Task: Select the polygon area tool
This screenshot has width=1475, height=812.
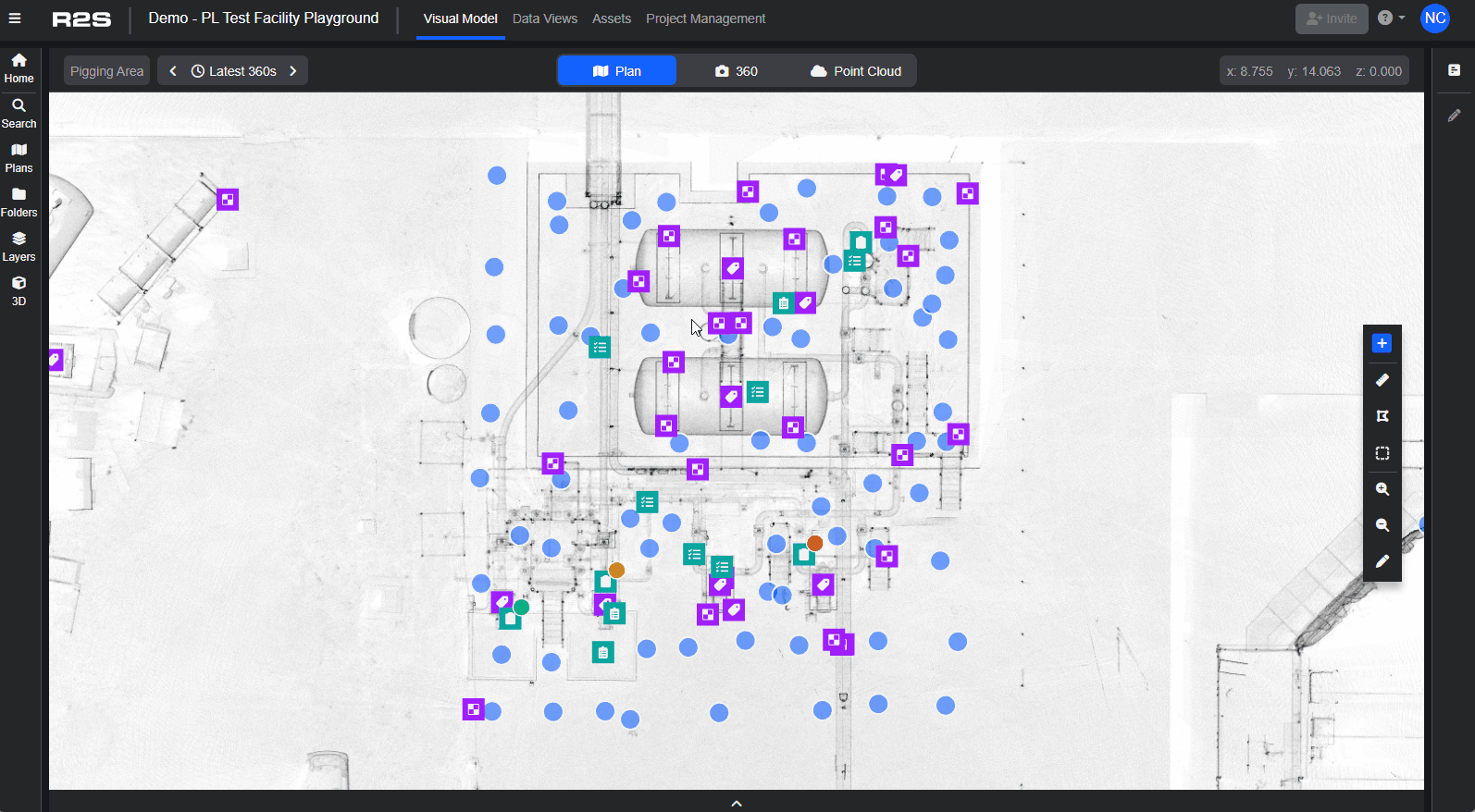Action: 1382,416
